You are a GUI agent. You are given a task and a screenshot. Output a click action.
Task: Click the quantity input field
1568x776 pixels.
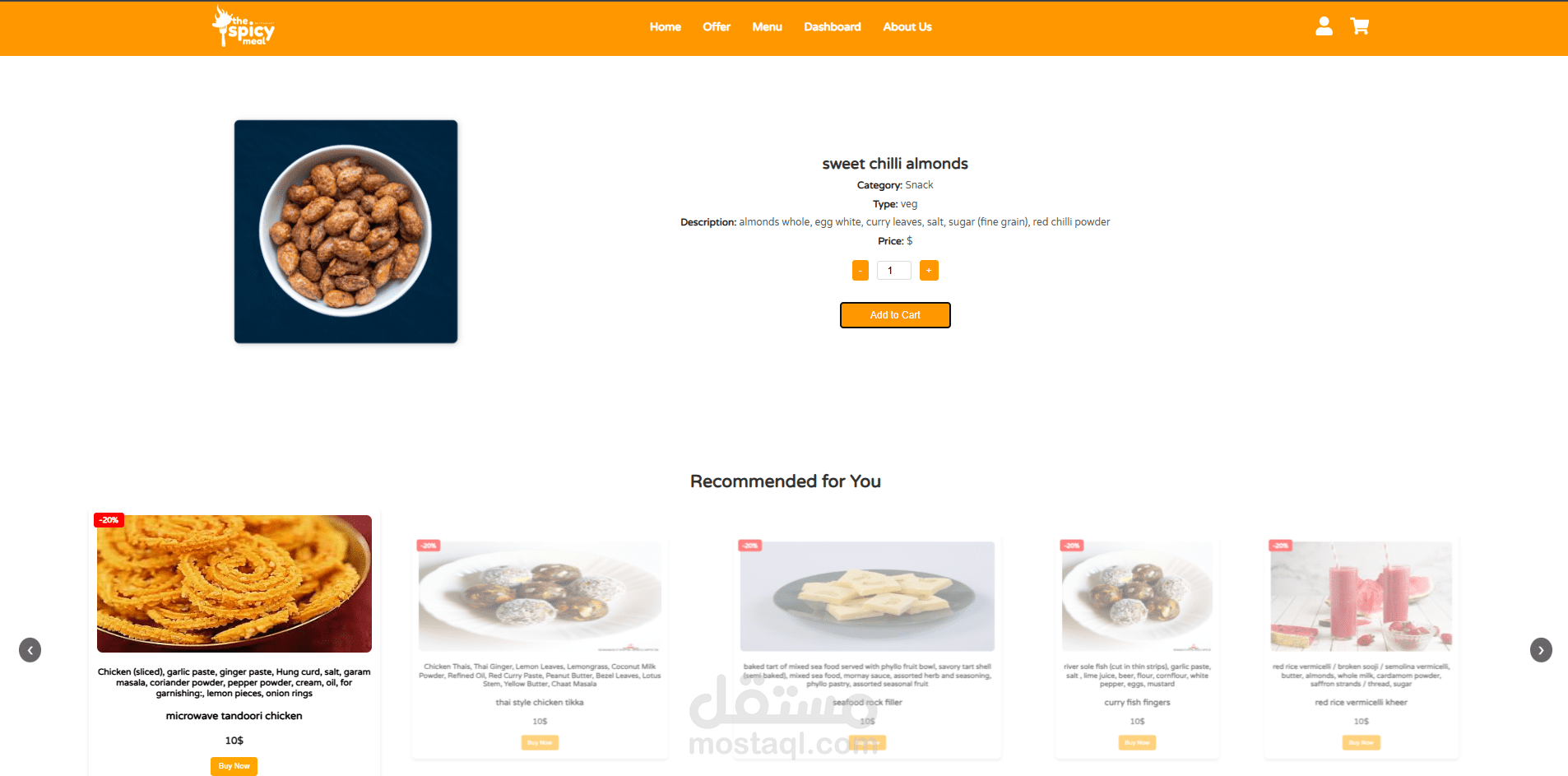894,271
